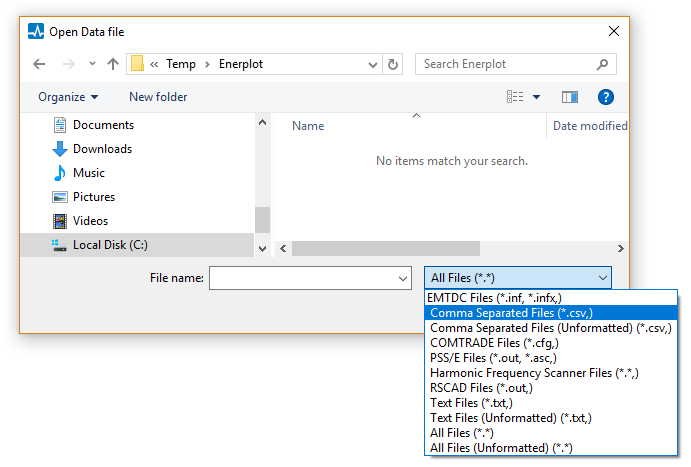Expand the view options dropdown arrow

click(537, 97)
